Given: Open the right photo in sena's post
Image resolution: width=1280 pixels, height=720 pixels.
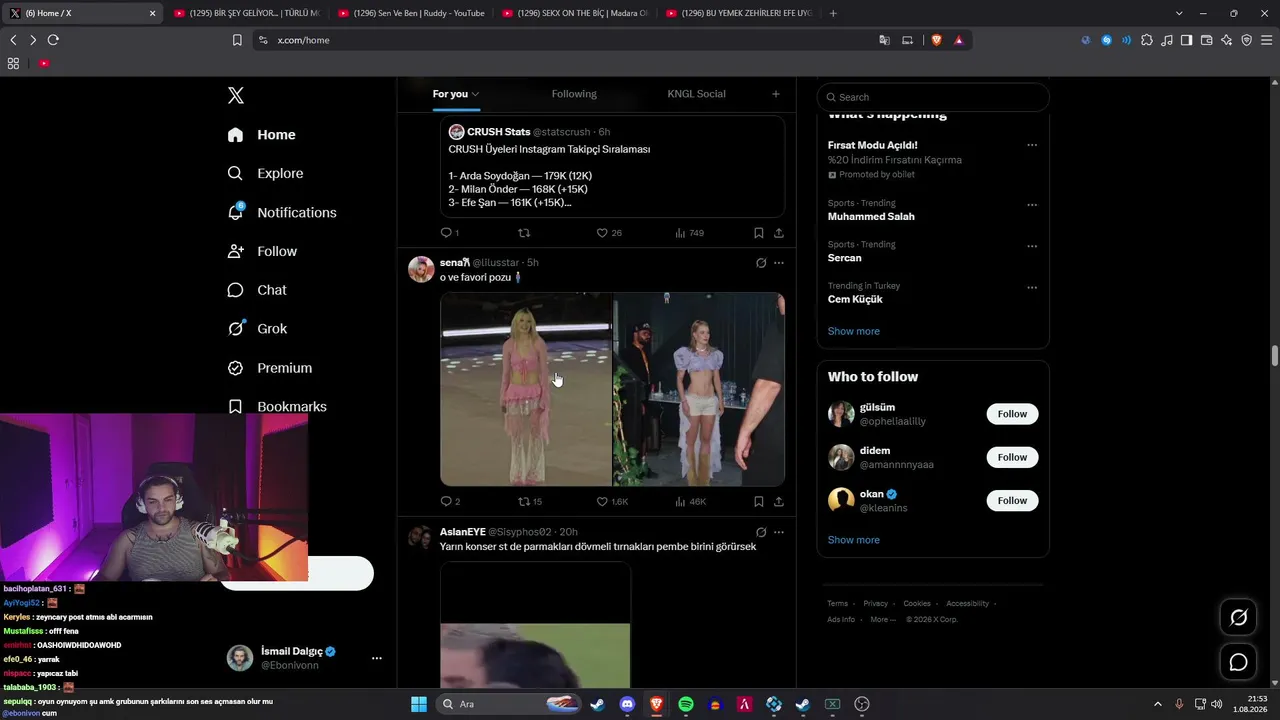Looking at the screenshot, I should click(x=699, y=389).
